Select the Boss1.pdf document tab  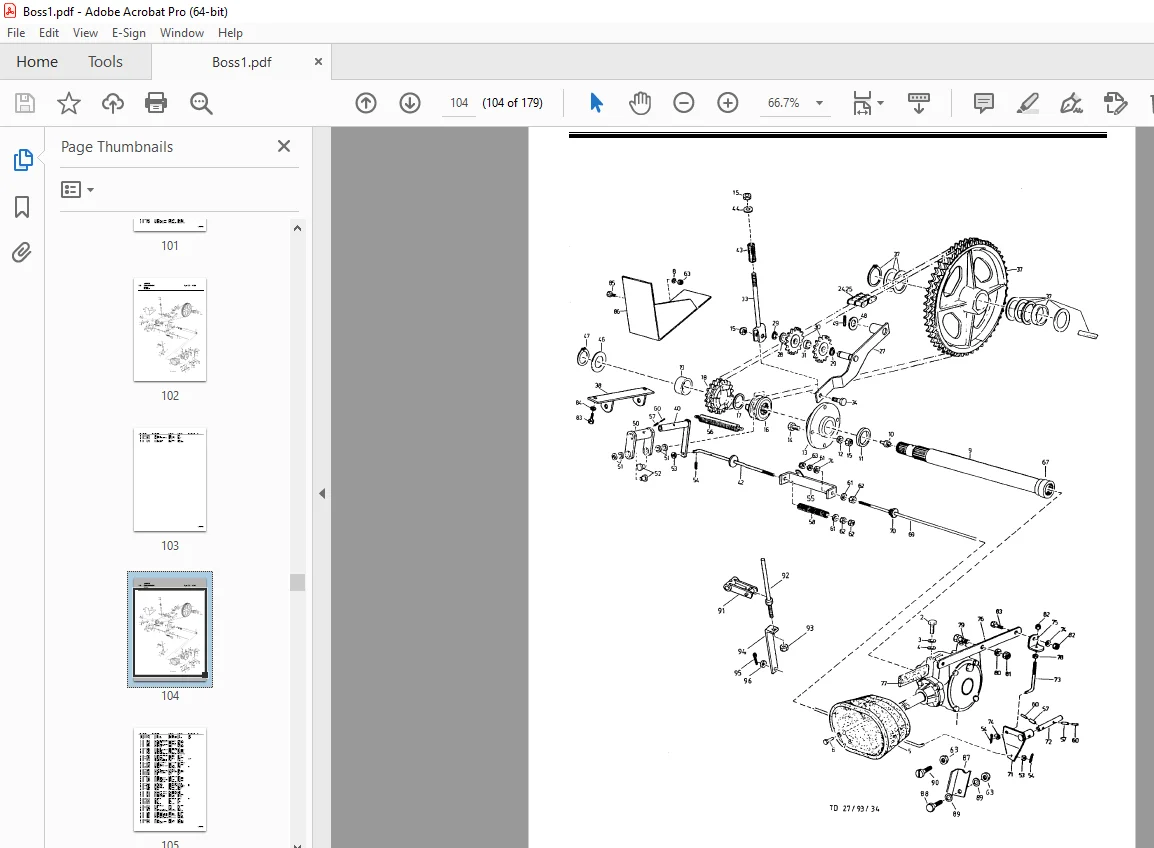pyautogui.click(x=241, y=62)
